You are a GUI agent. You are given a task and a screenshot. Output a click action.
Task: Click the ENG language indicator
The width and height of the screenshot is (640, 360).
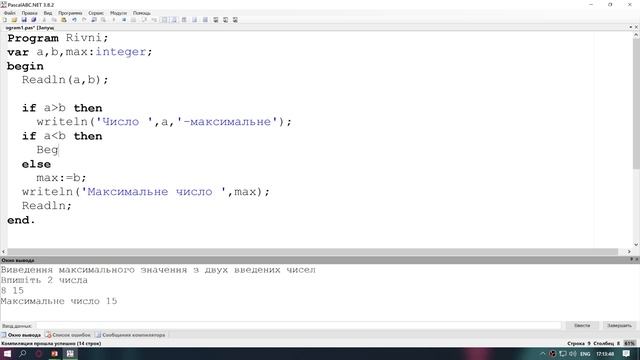[x=585, y=353]
